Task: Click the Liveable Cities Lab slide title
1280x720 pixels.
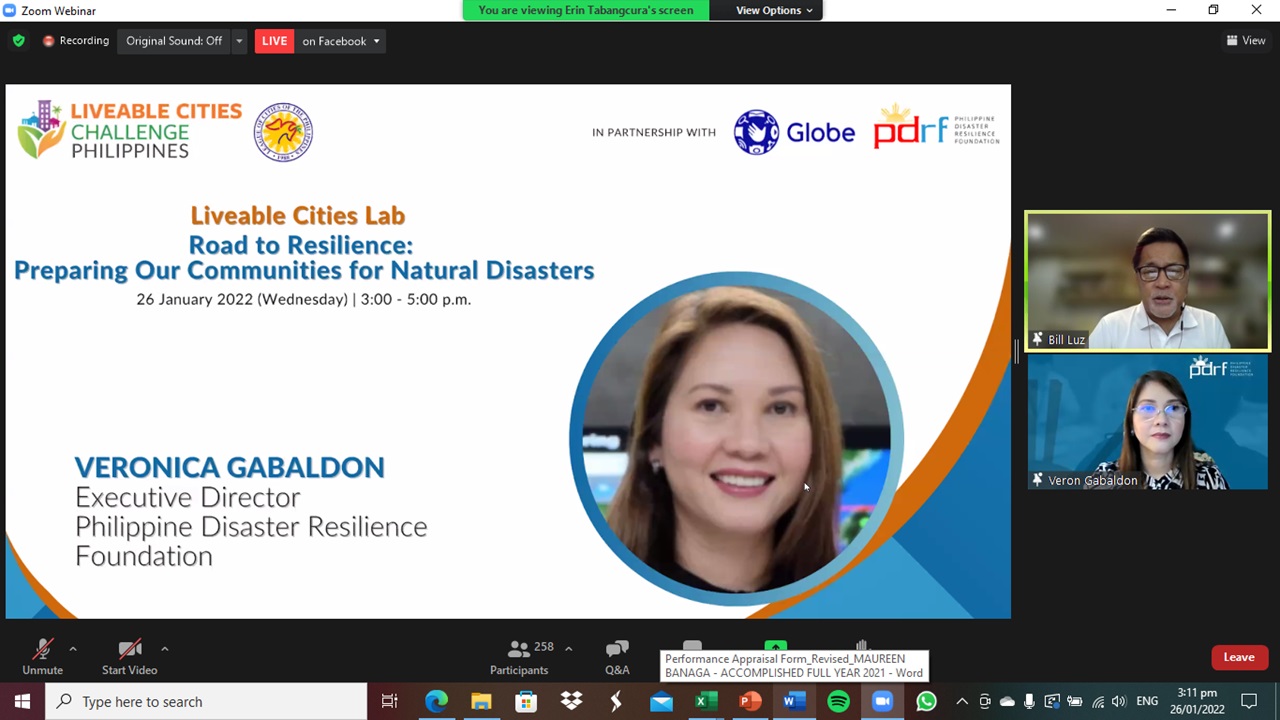Action: pos(297,215)
